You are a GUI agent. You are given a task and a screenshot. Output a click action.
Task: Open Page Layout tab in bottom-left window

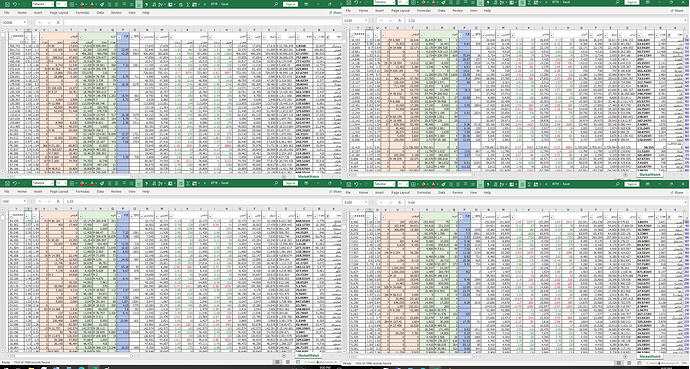59,192
